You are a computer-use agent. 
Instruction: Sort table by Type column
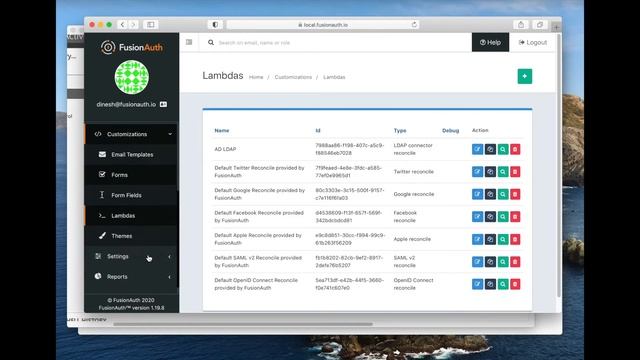coord(400,131)
